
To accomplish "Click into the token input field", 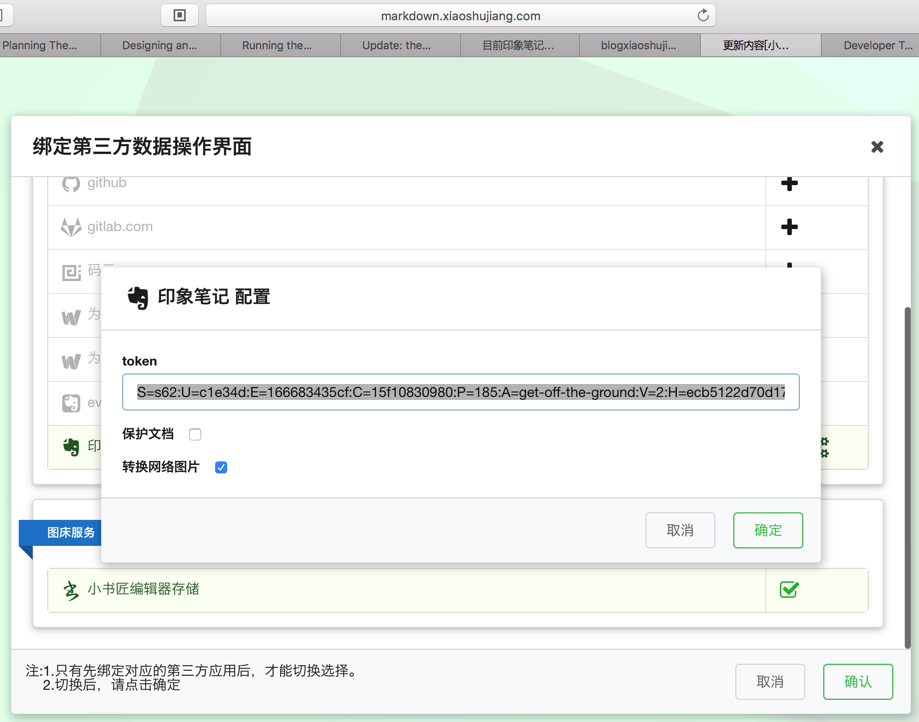I will tap(461, 392).
